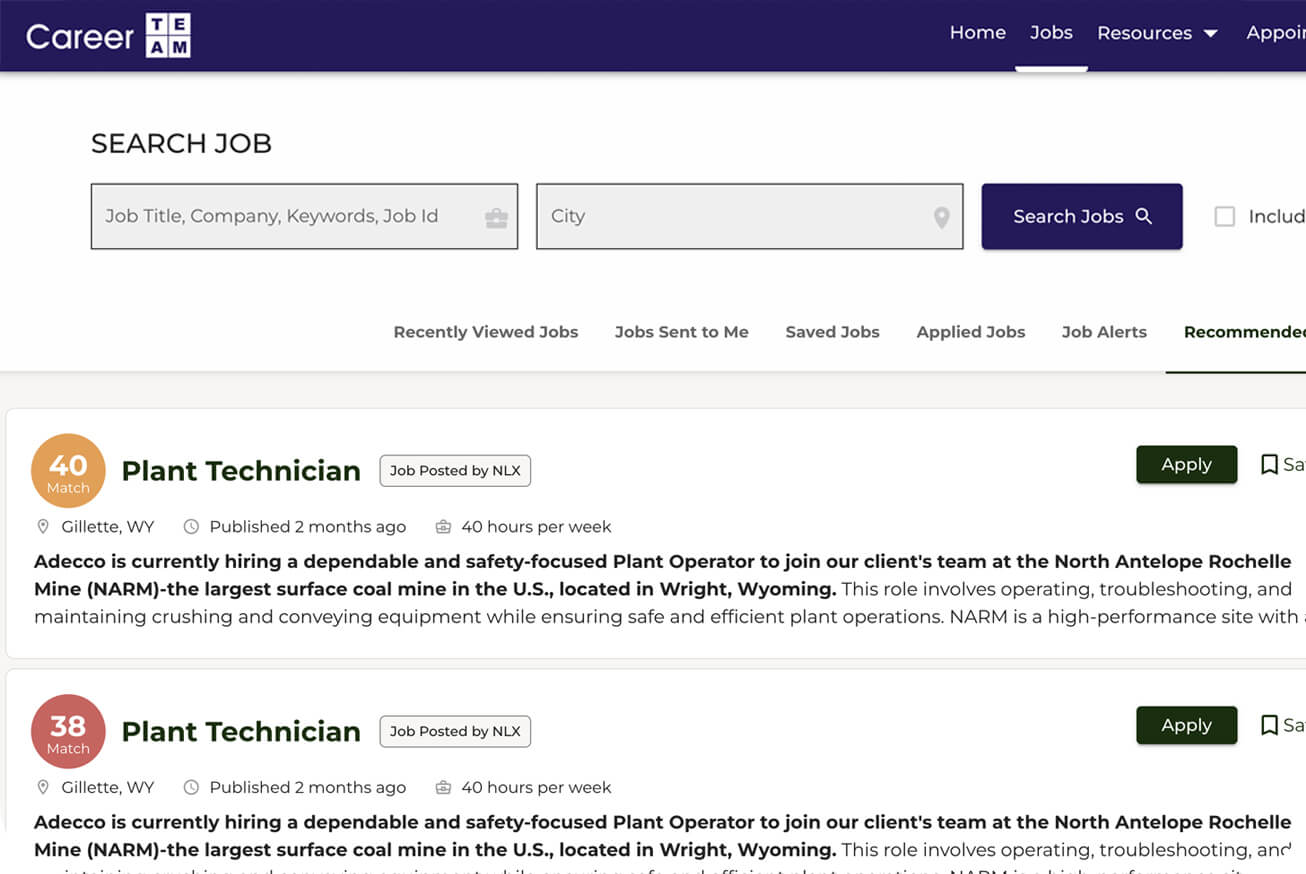The width and height of the screenshot is (1306, 874).
Task: Open the first Plant Technician job title
Action: click(241, 471)
